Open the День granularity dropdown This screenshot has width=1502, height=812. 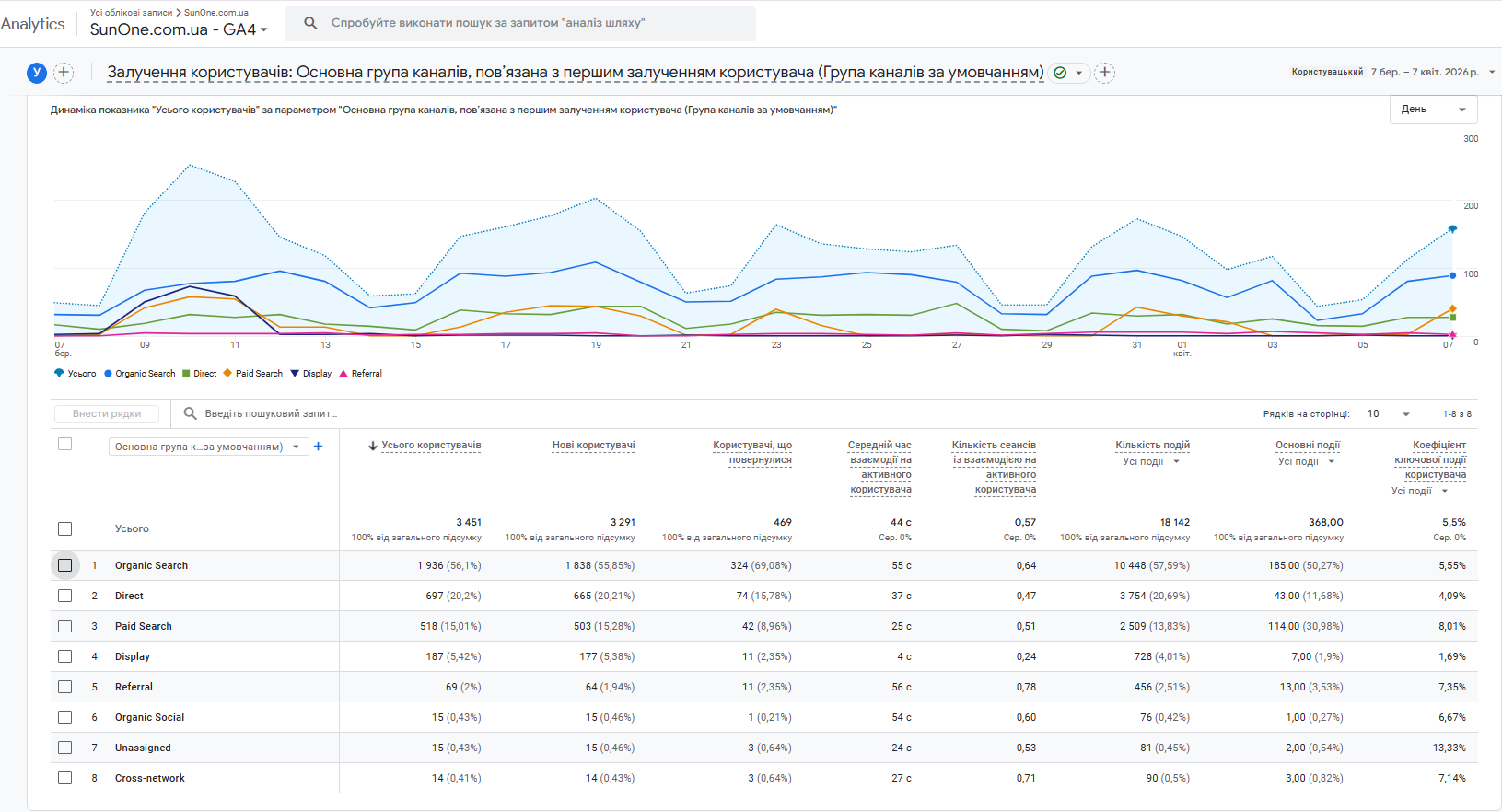point(1433,110)
